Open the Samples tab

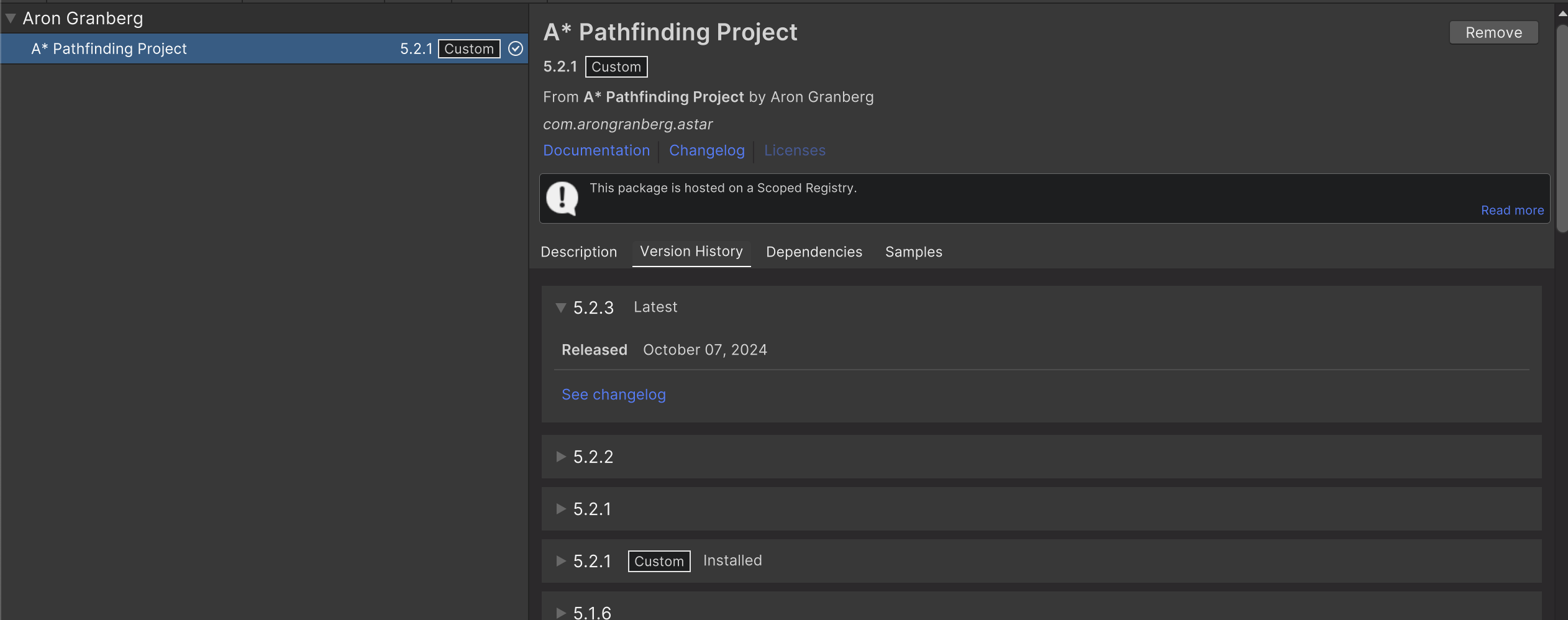pos(913,252)
